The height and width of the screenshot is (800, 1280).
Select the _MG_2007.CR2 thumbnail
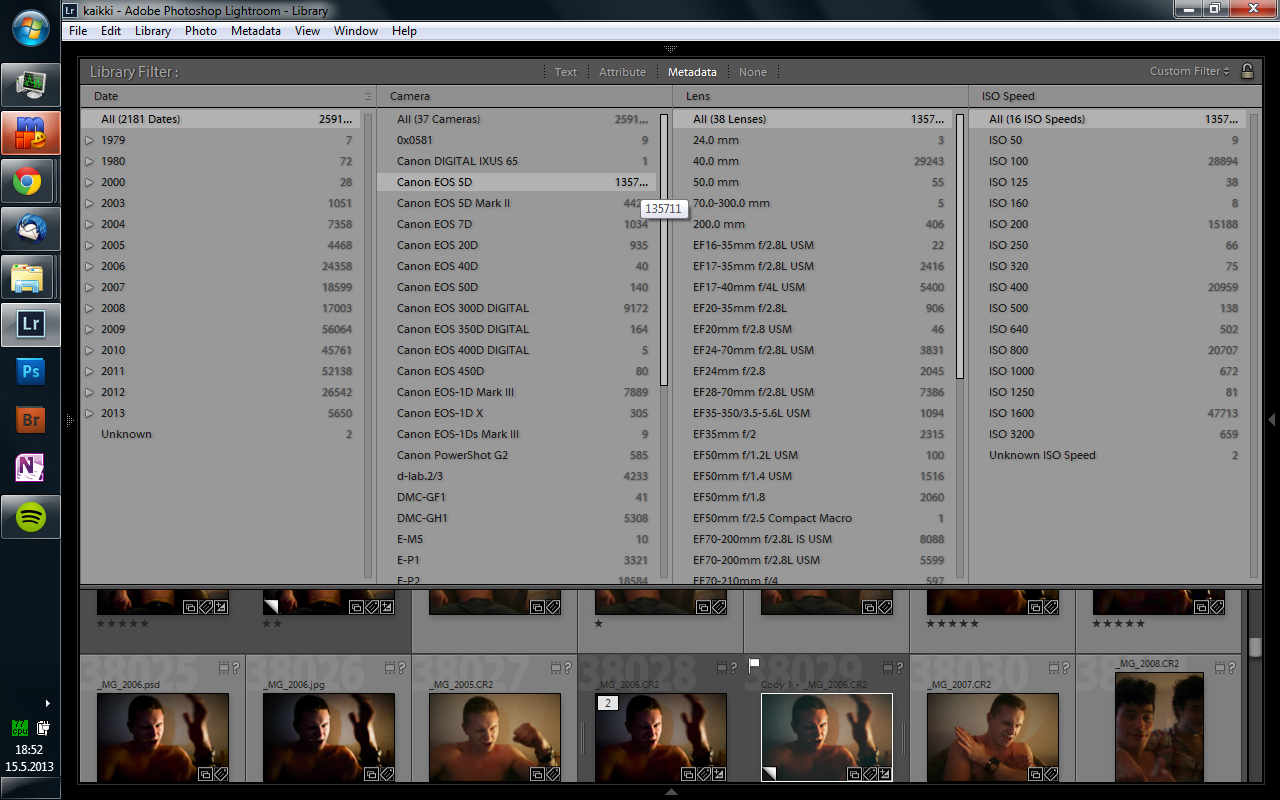click(x=993, y=737)
